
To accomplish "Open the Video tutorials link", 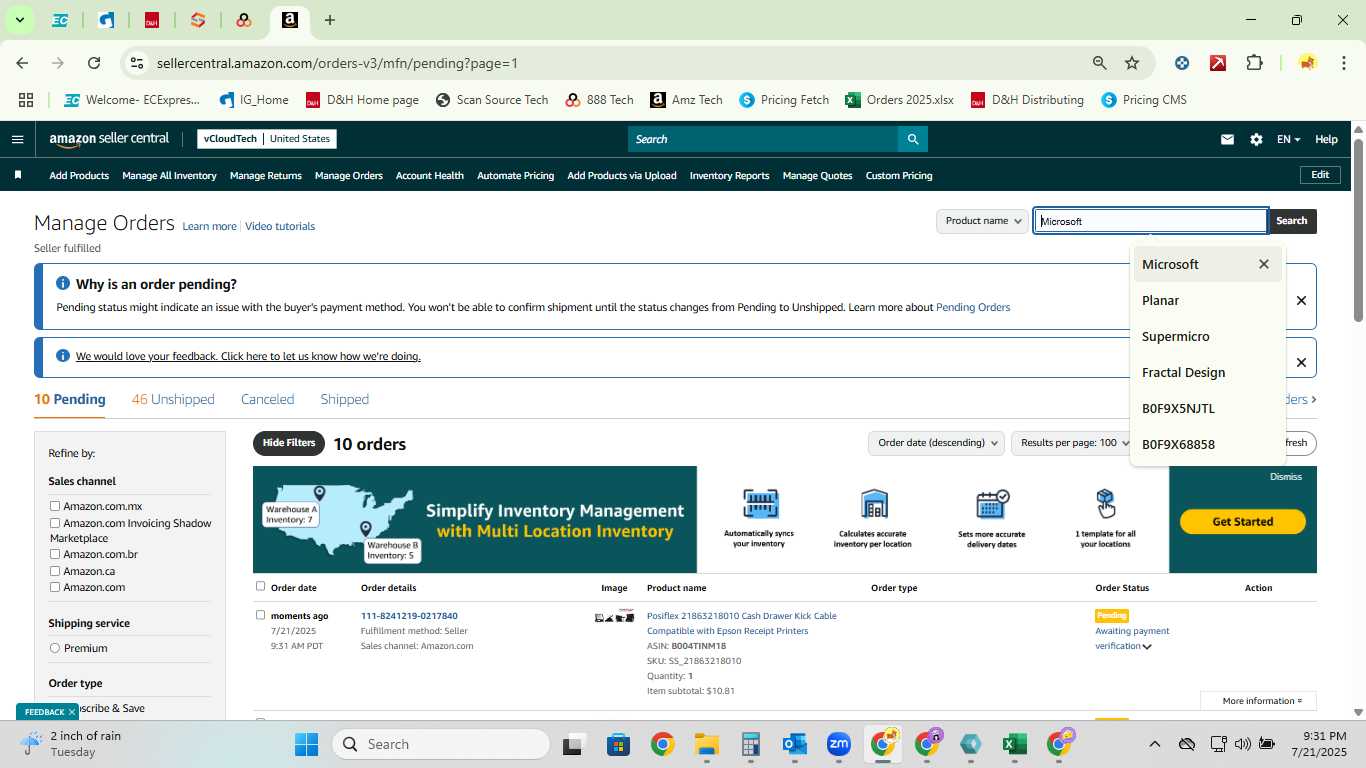I will click(280, 226).
